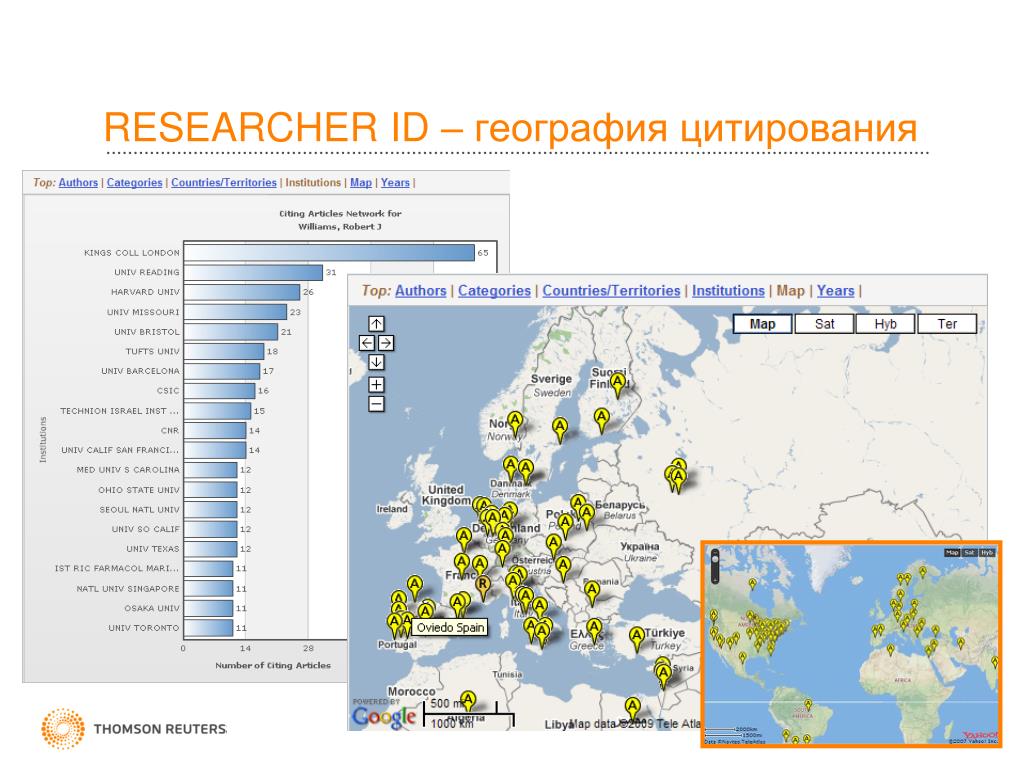
Task: Click the Harvard Univ bar
Action: click(242, 292)
